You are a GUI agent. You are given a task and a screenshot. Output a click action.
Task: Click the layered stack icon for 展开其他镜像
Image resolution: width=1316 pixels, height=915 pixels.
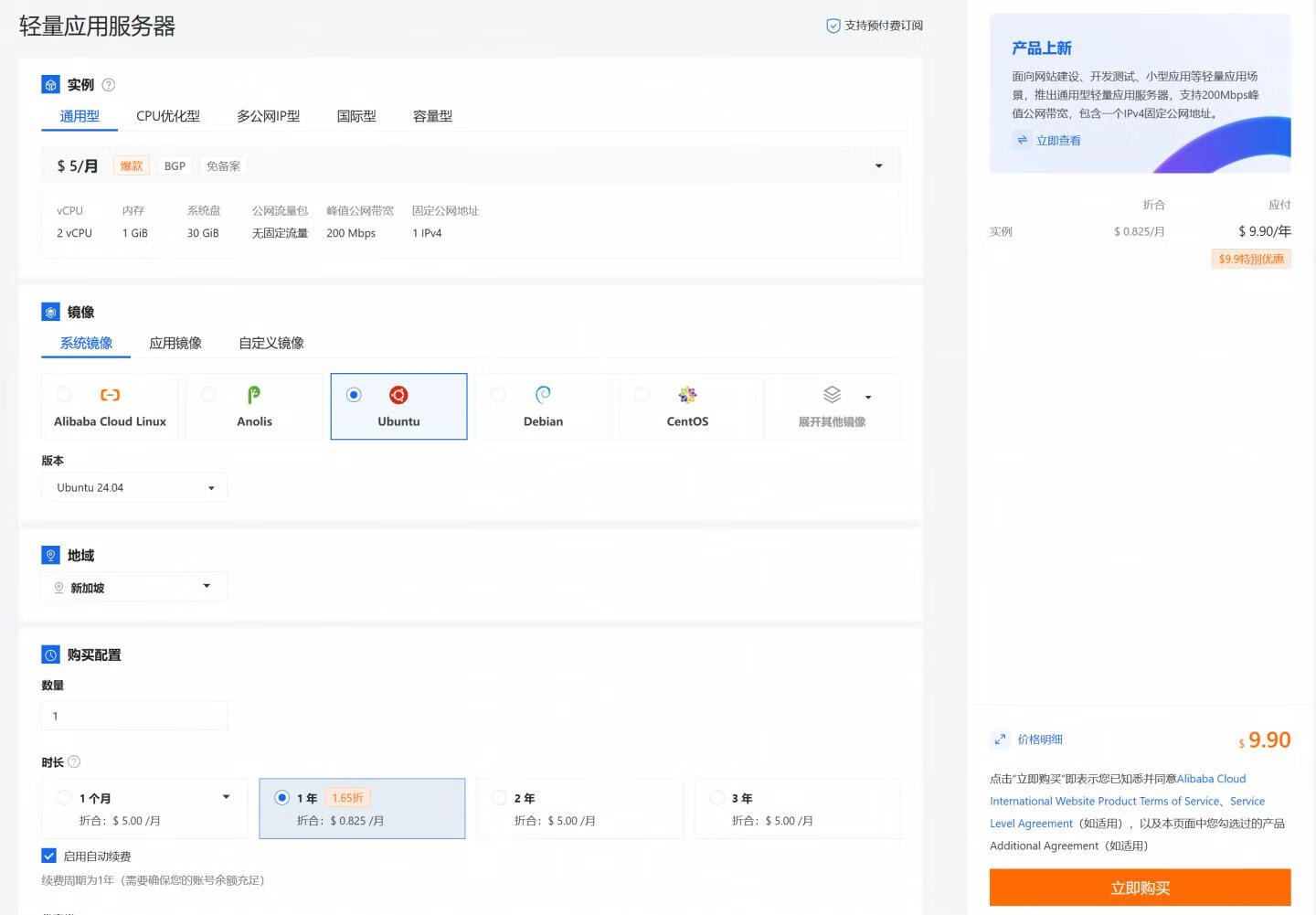click(832, 395)
